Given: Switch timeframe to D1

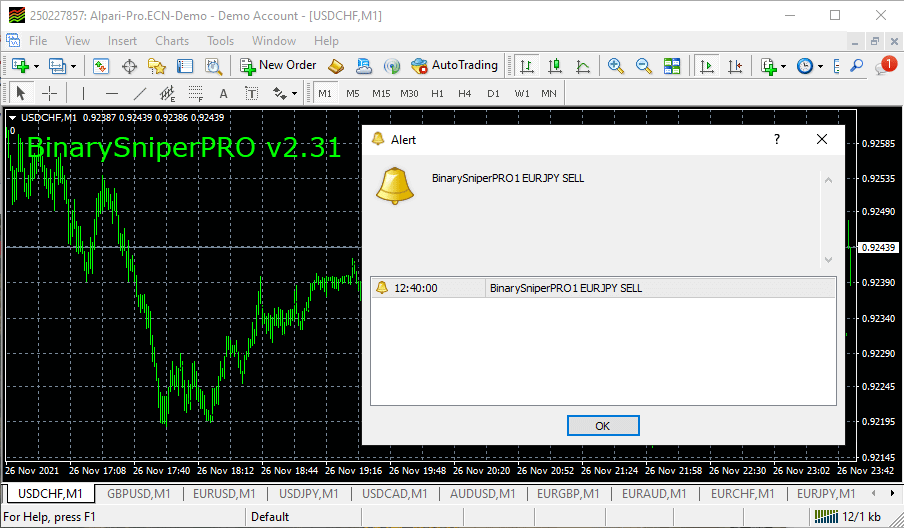Looking at the screenshot, I should (493, 93).
